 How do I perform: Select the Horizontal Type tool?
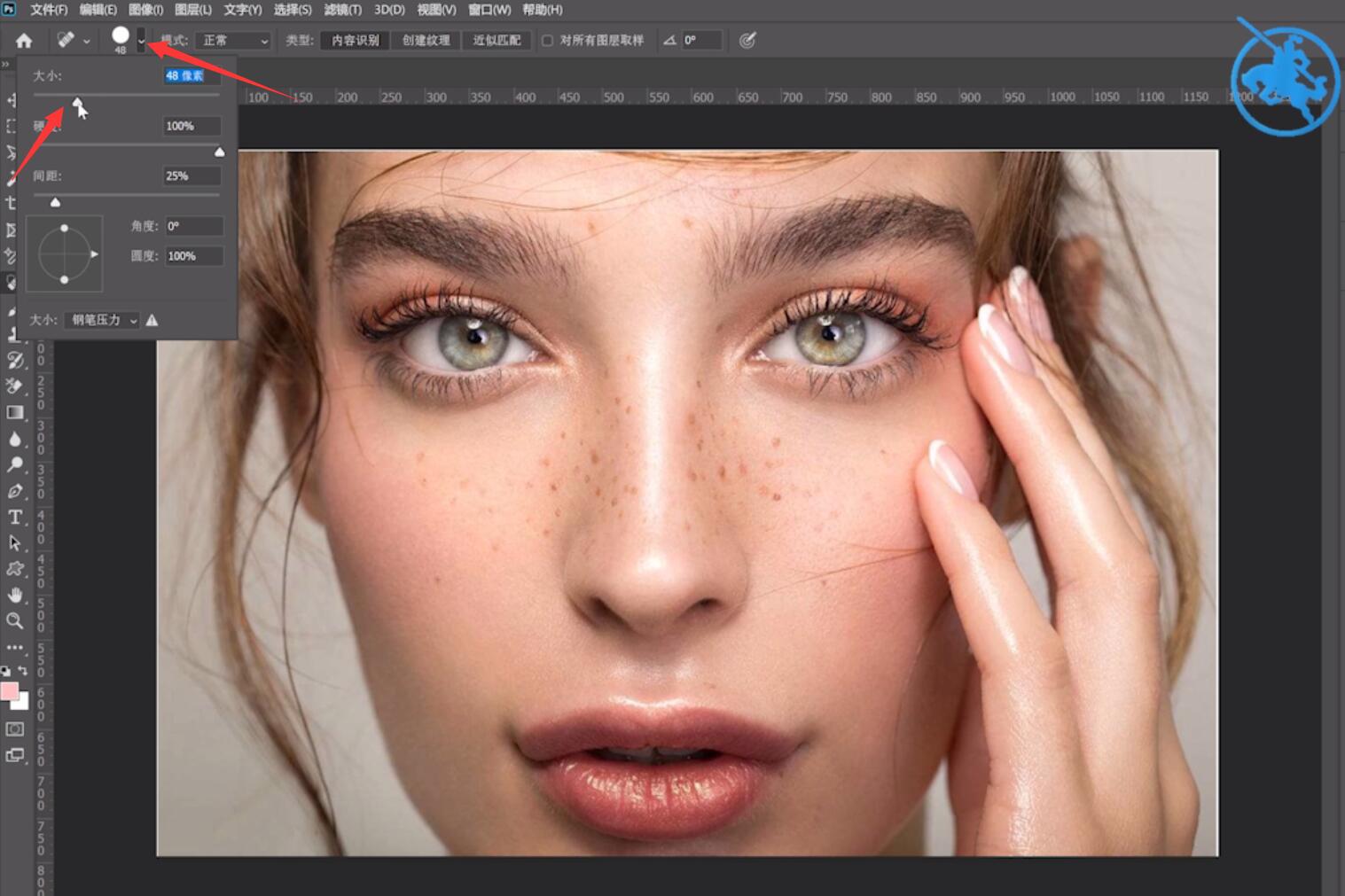[14, 517]
